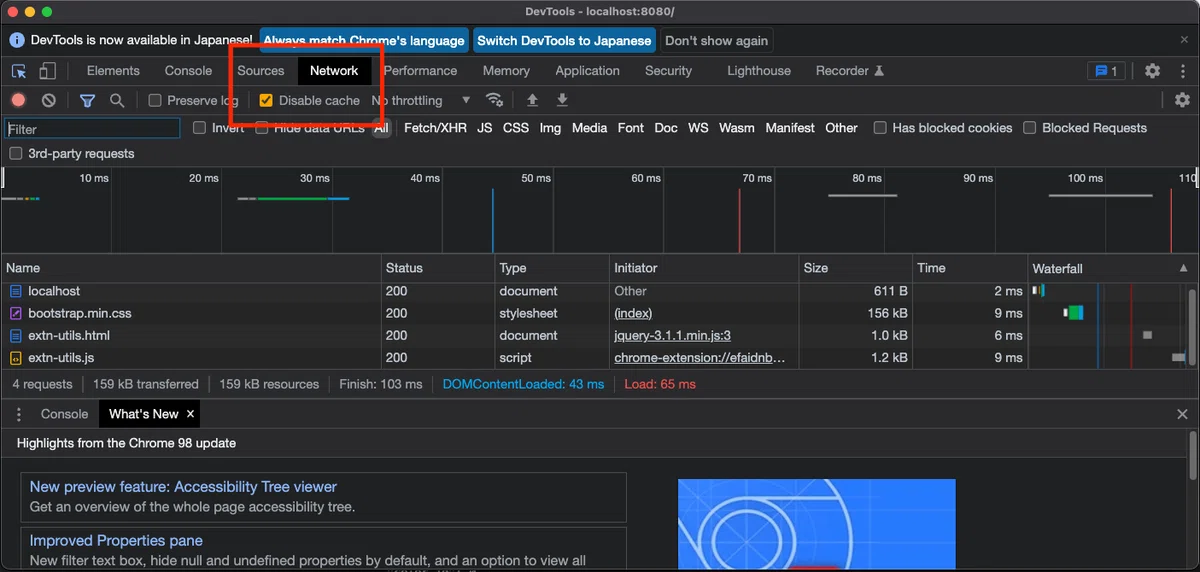The height and width of the screenshot is (572, 1200).
Task: Click the bootstrap.min.css stylesheet file icon
Action: click(x=16, y=313)
